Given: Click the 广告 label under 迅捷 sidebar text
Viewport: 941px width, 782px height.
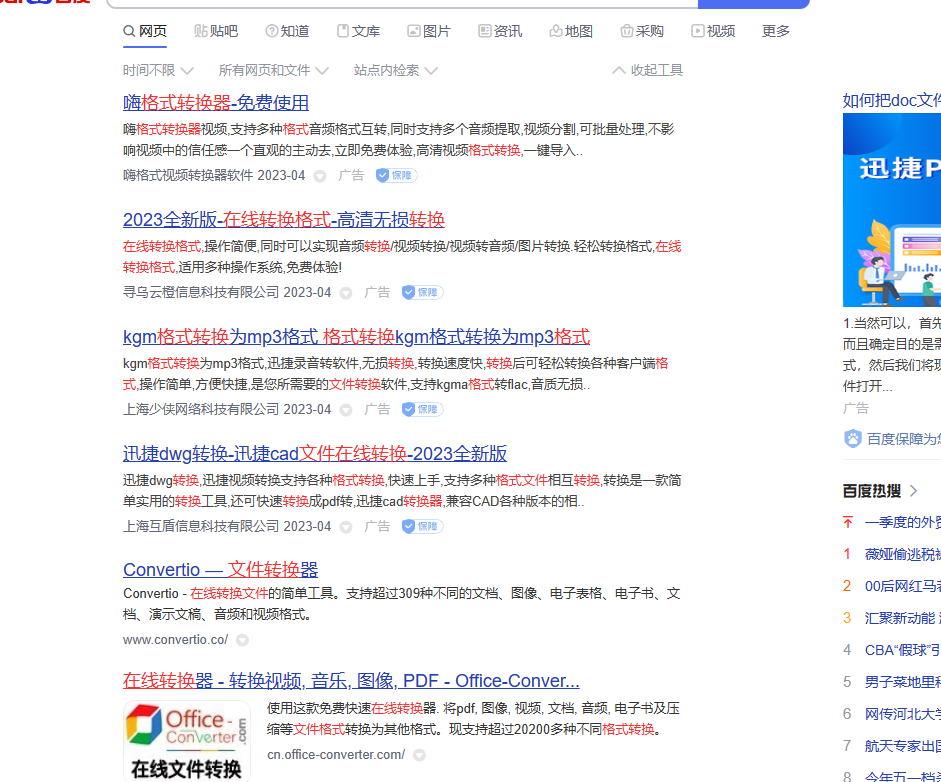Looking at the screenshot, I should (856, 409).
